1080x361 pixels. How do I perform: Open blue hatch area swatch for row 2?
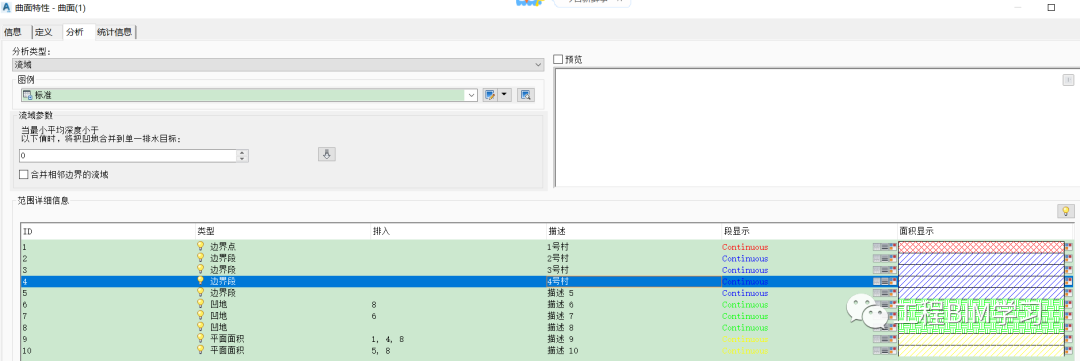(x=982, y=258)
